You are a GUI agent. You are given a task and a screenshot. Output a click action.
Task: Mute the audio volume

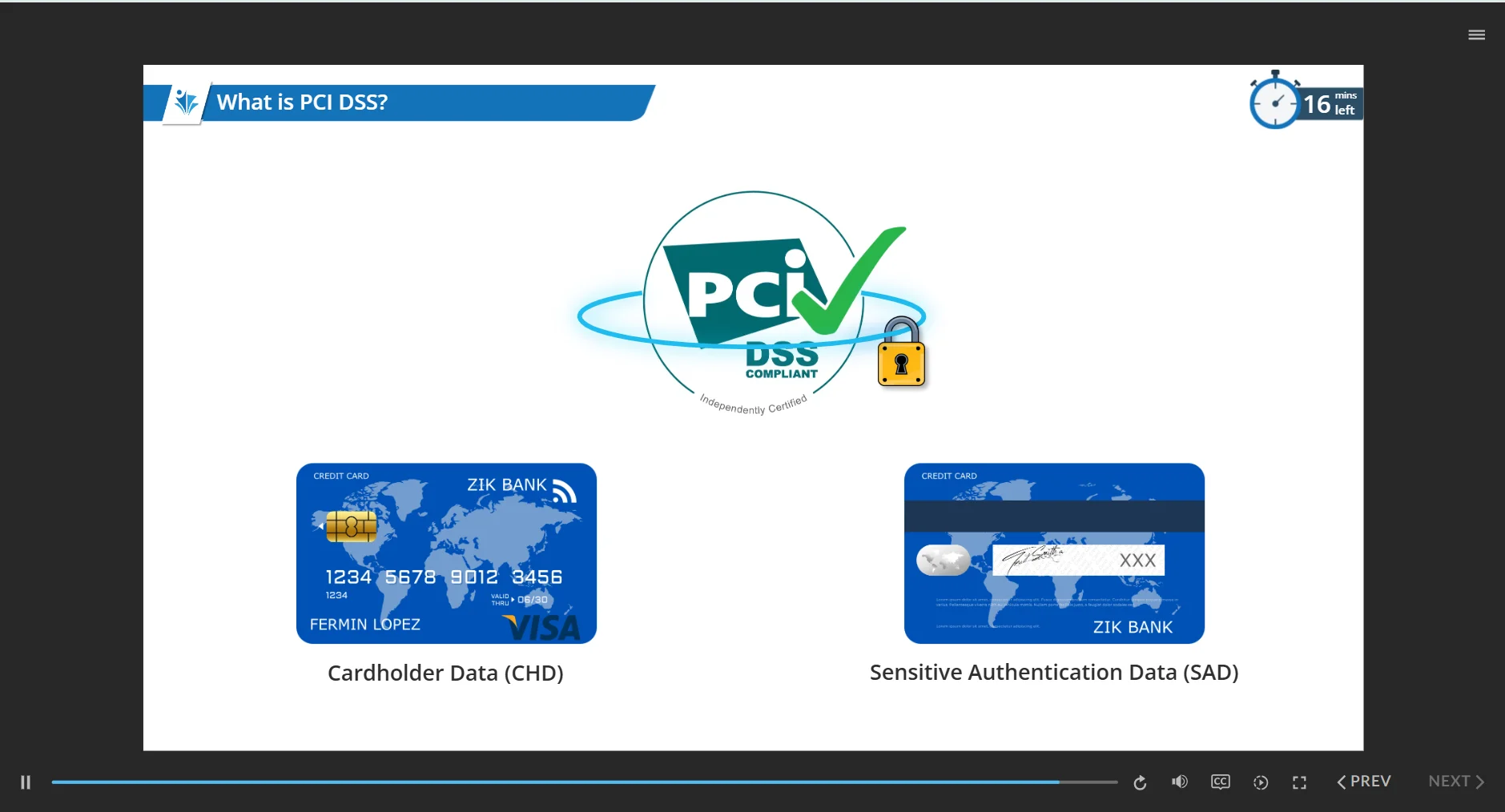pyautogui.click(x=1180, y=782)
